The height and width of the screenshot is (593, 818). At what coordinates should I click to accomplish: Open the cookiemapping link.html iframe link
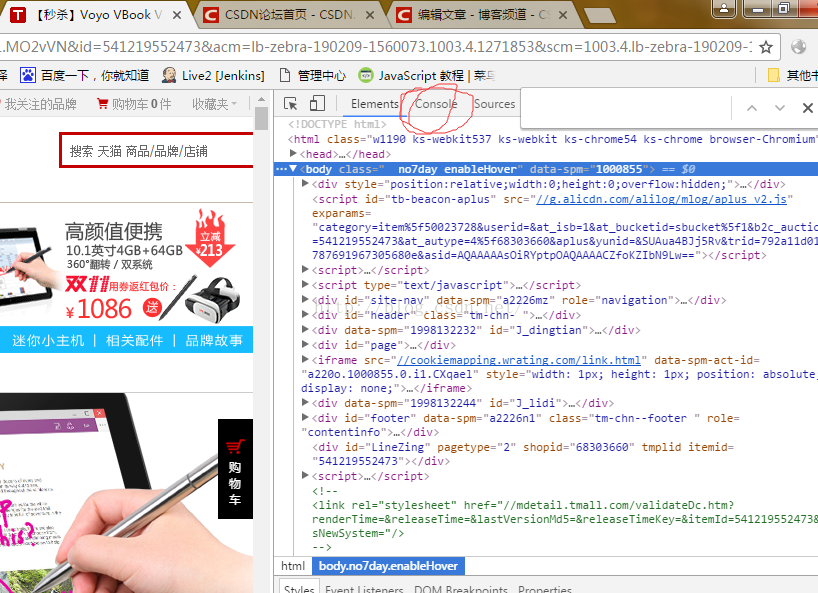tap(519, 360)
